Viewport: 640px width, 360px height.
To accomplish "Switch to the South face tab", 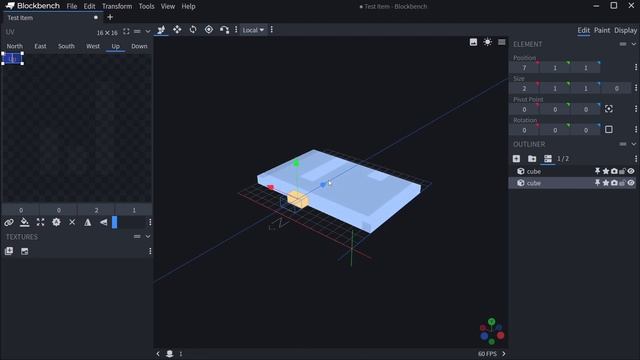I will [66, 46].
